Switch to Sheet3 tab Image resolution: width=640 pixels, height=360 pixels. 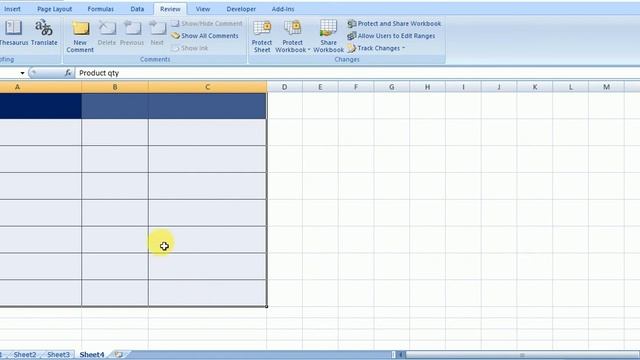(x=58, y=355)
